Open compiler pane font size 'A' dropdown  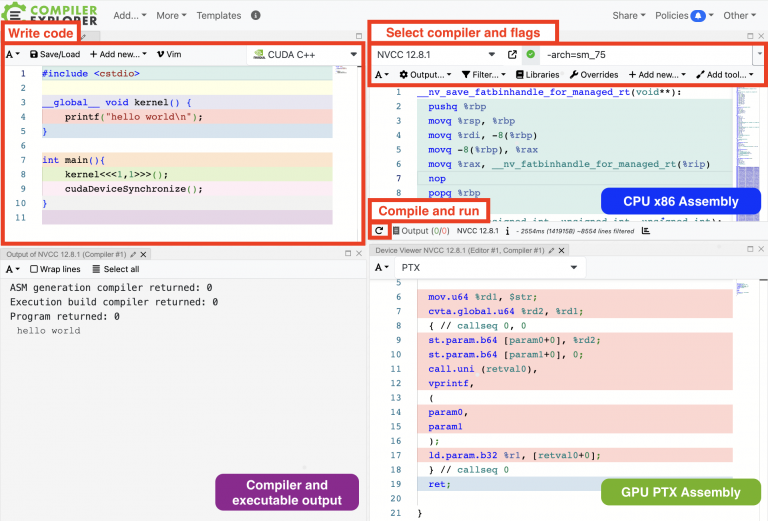(382, 74)
